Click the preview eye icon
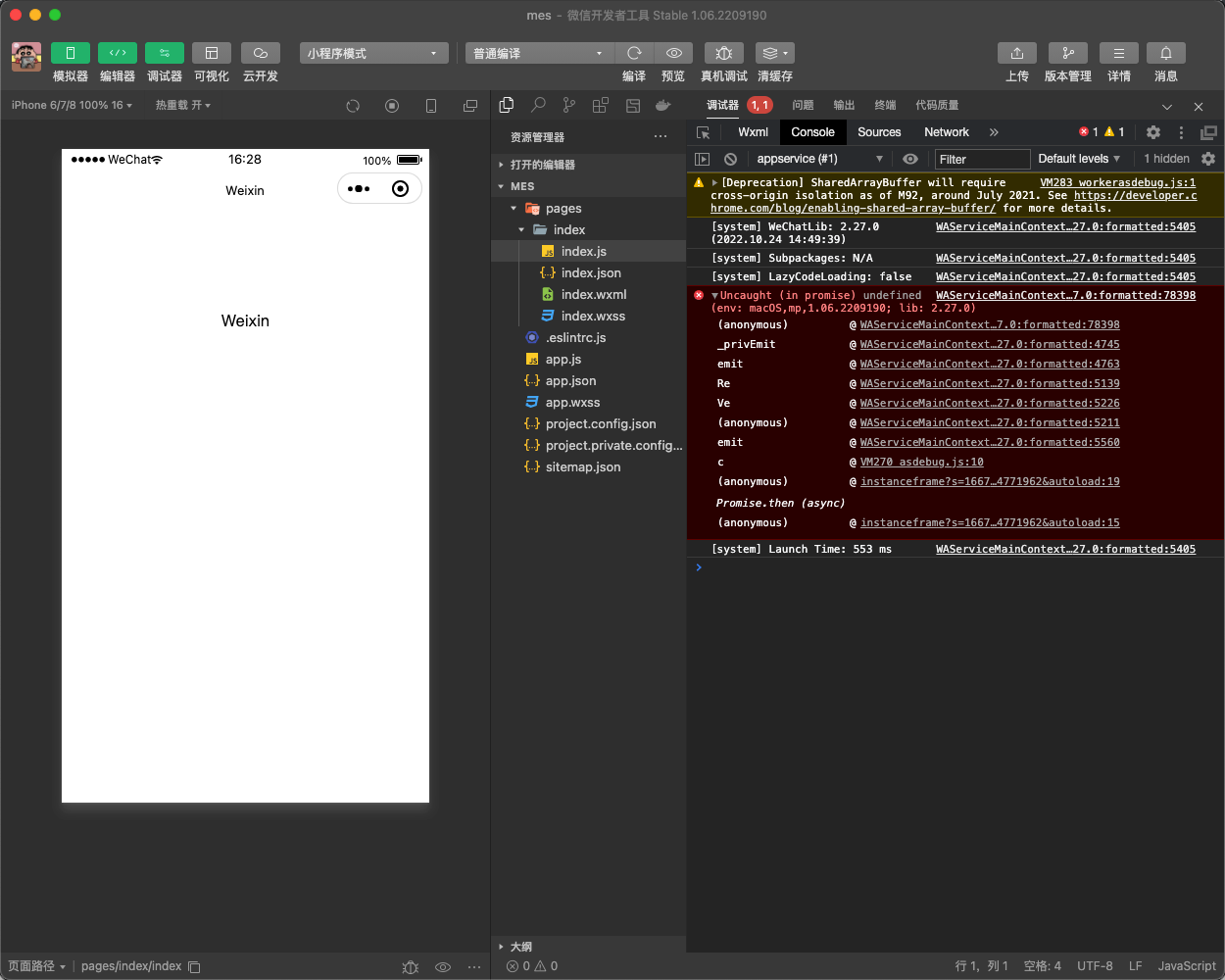Viewport: 1225px width, 980px height. [x=674, y=53]
